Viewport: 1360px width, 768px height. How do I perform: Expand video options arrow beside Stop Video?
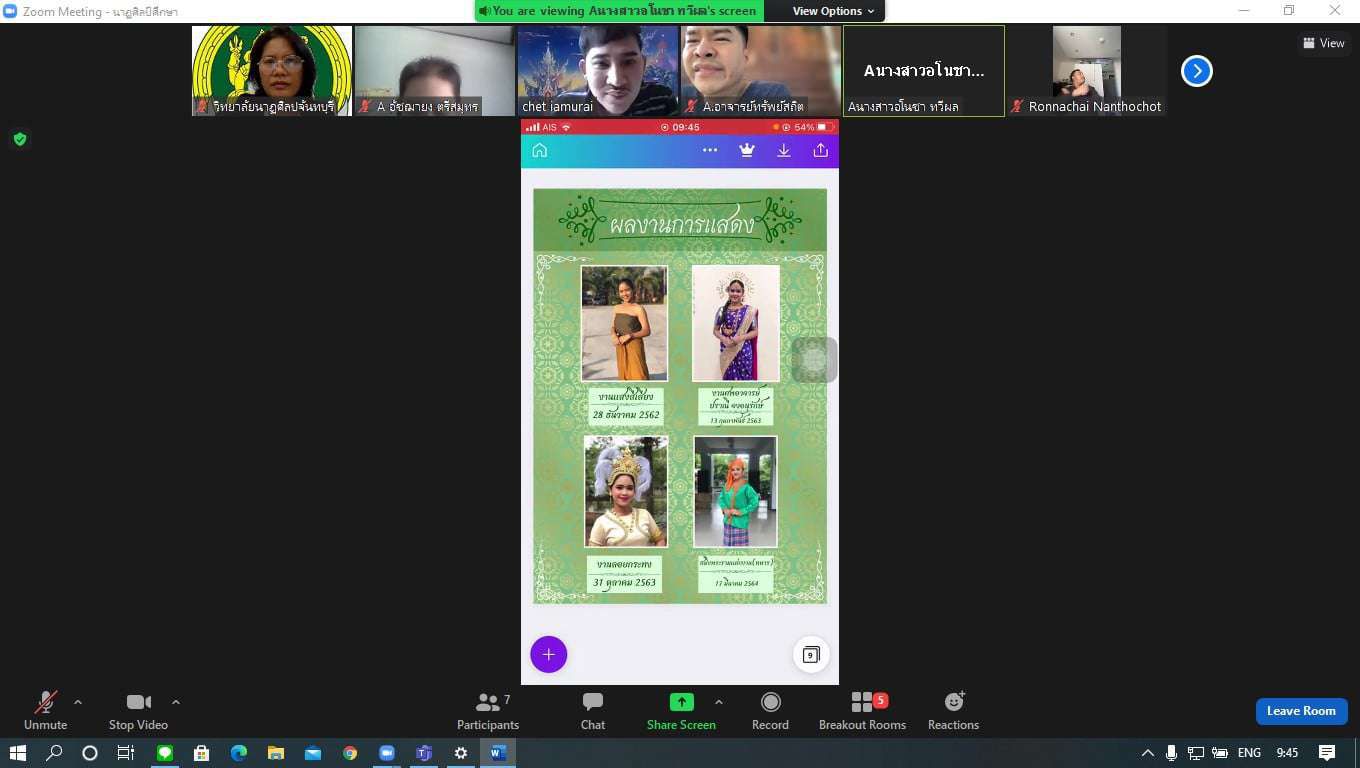[x=176, y=702]
